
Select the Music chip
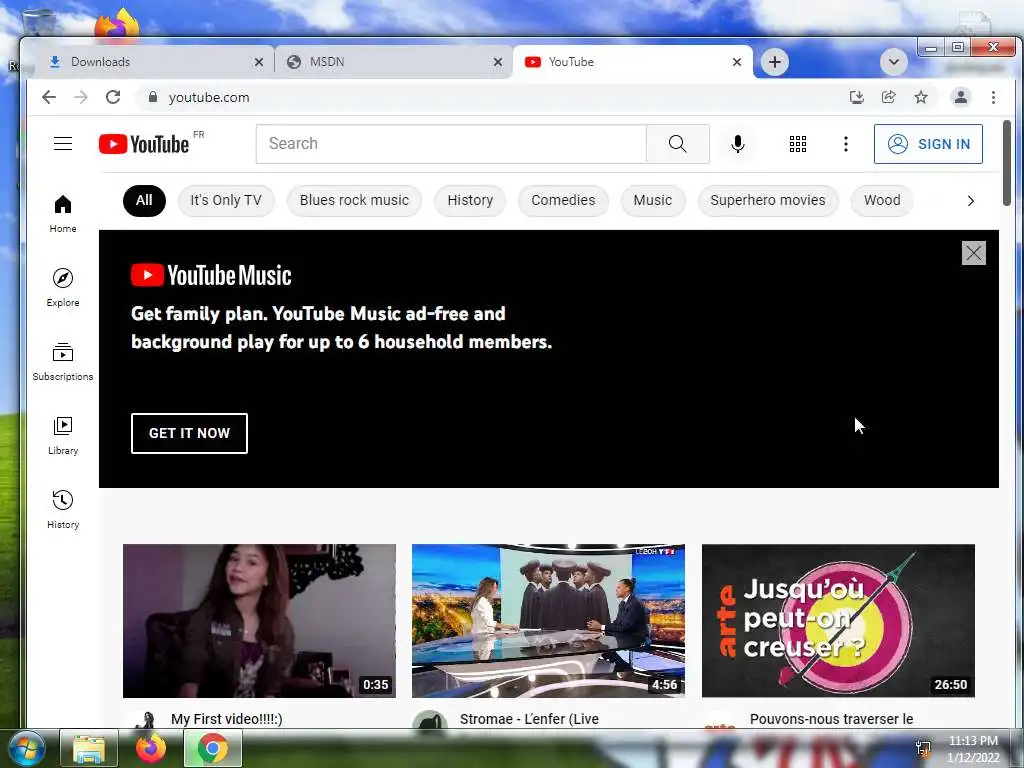pos(652,200)
